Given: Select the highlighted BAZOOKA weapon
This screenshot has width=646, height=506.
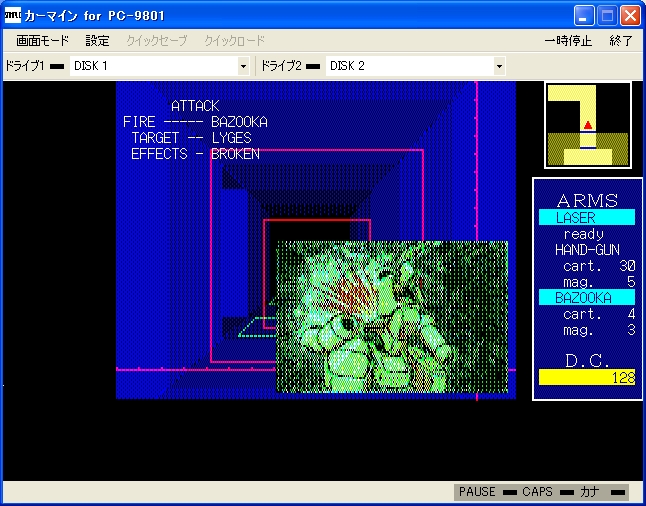Looking at the screenshot, I should point(587,298).
